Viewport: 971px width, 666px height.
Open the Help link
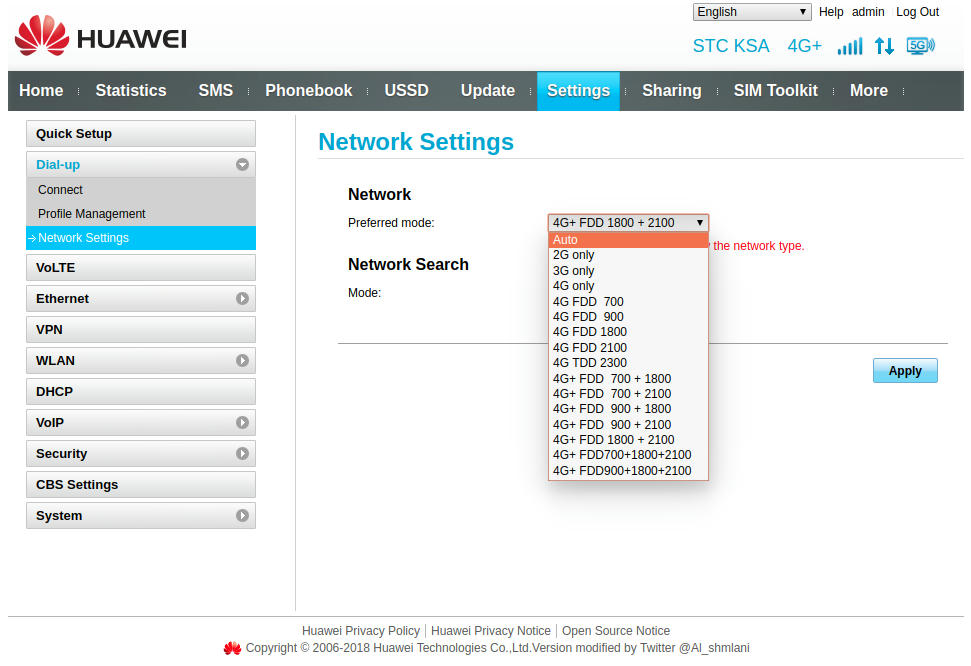coord(831,12)
